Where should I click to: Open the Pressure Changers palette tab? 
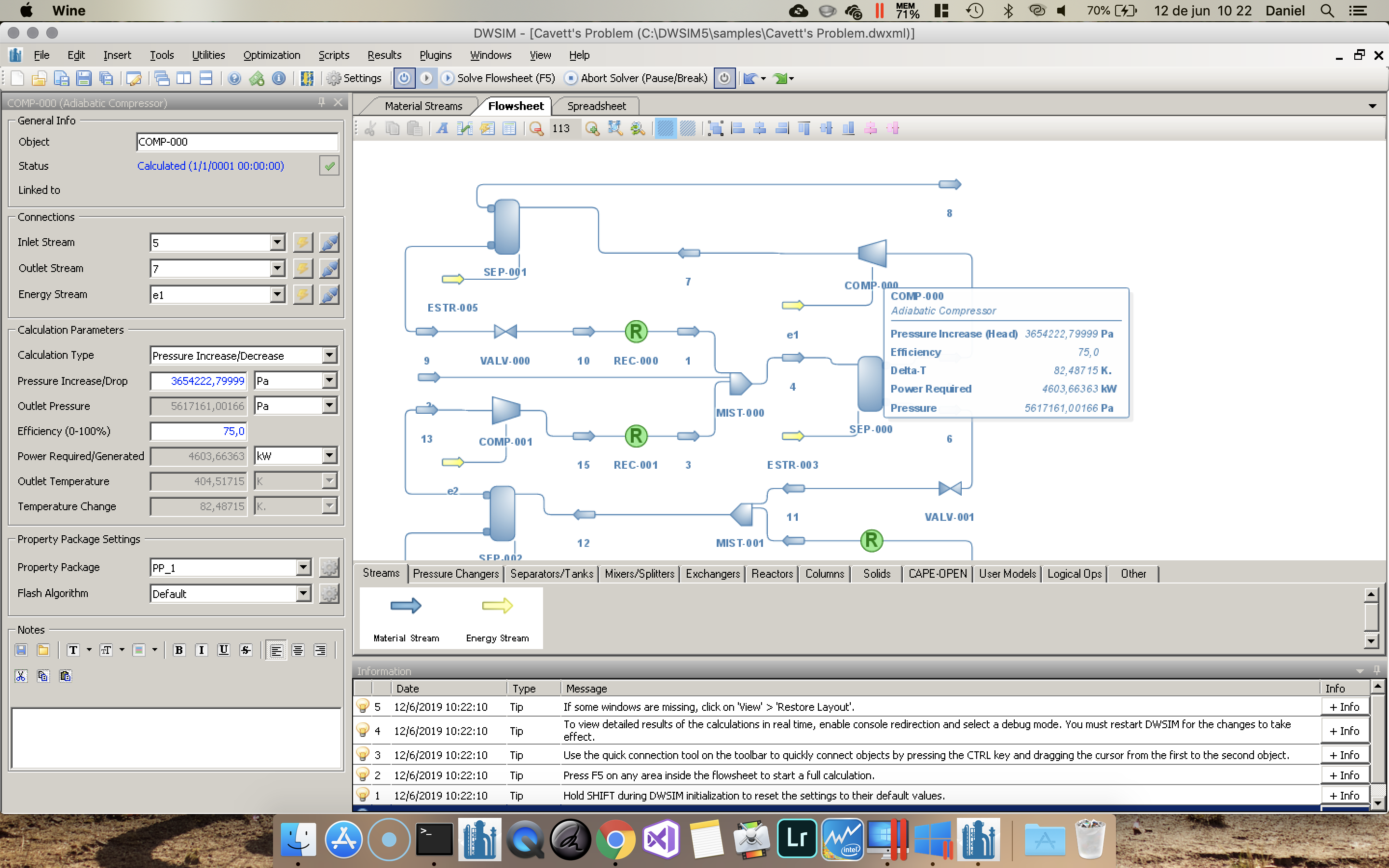point(456,573)
